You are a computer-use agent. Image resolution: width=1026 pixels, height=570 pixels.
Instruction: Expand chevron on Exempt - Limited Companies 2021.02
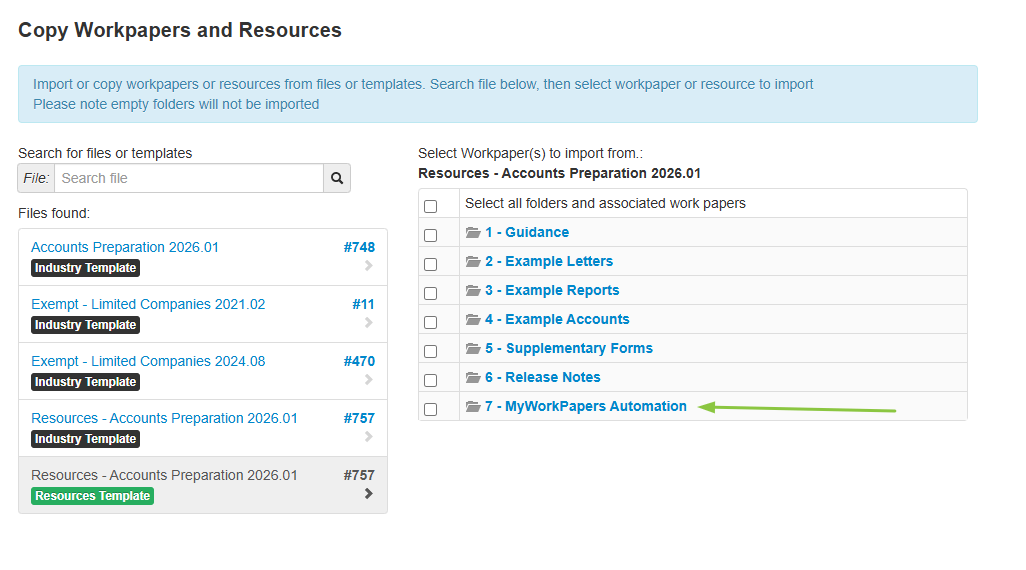point(368,323)
